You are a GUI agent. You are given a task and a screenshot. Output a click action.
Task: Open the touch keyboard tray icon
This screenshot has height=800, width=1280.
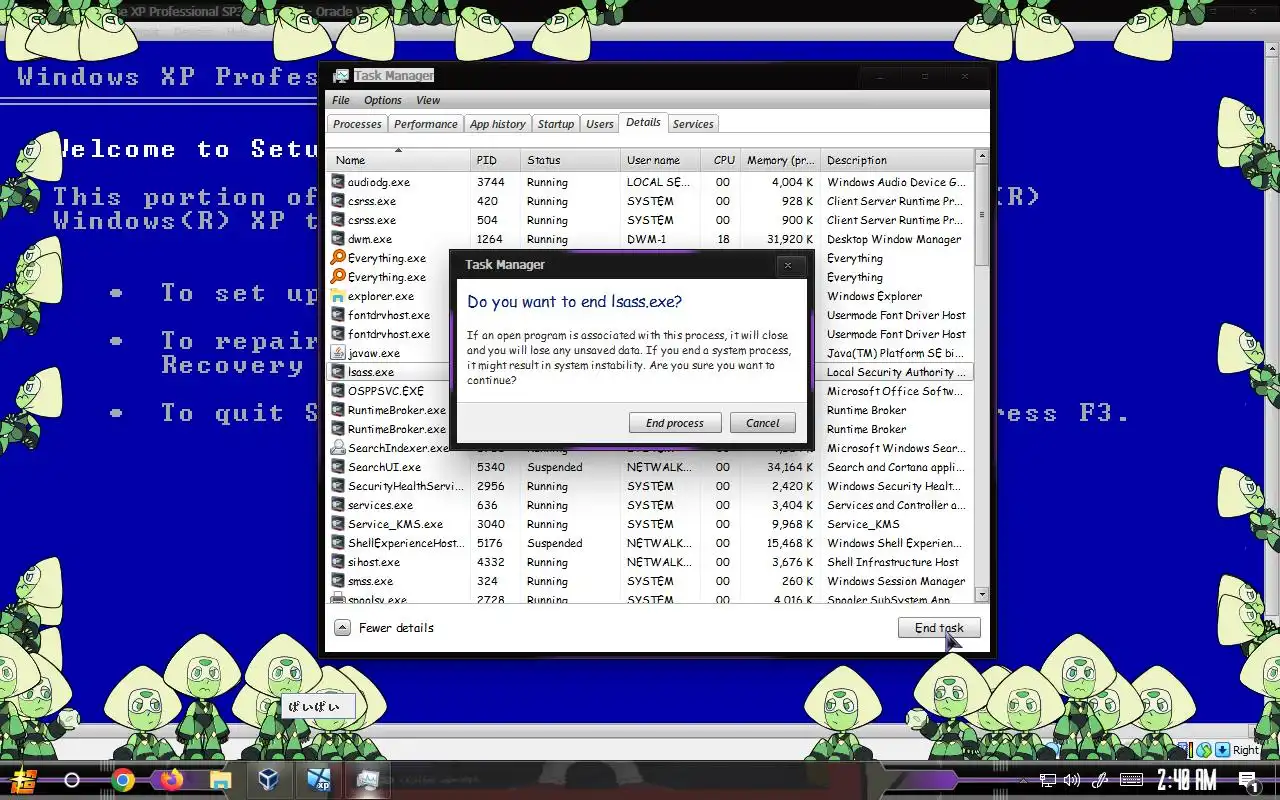[1131, 780]
